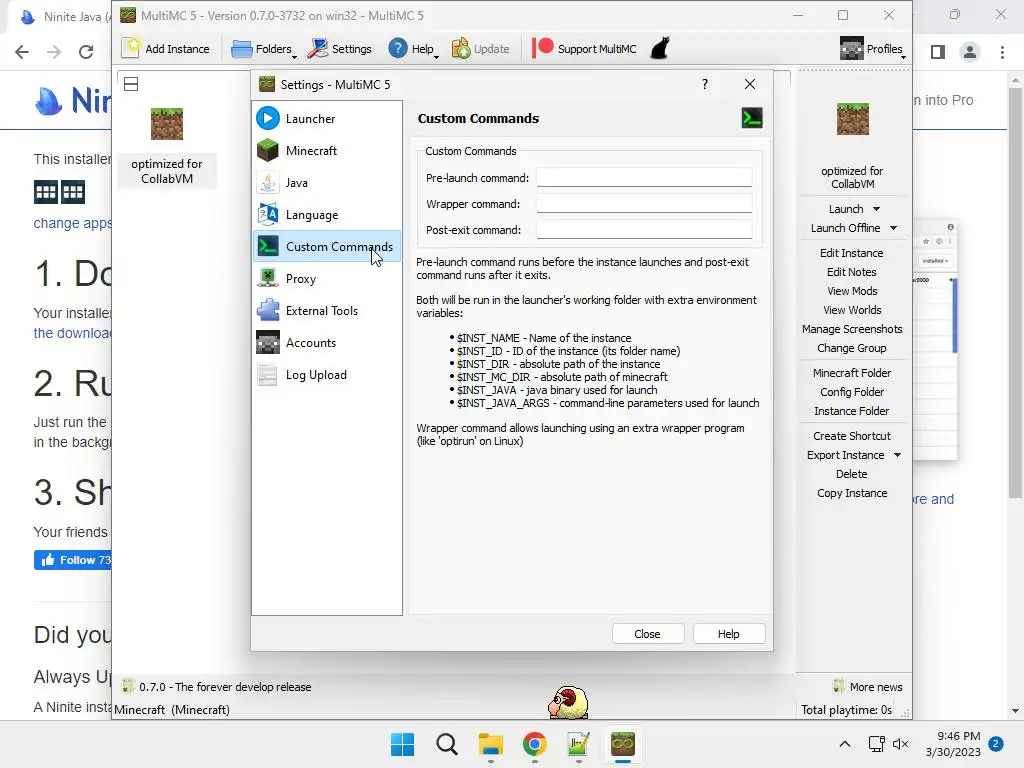Open the Accounts settings page

click(x=327, y=342)
